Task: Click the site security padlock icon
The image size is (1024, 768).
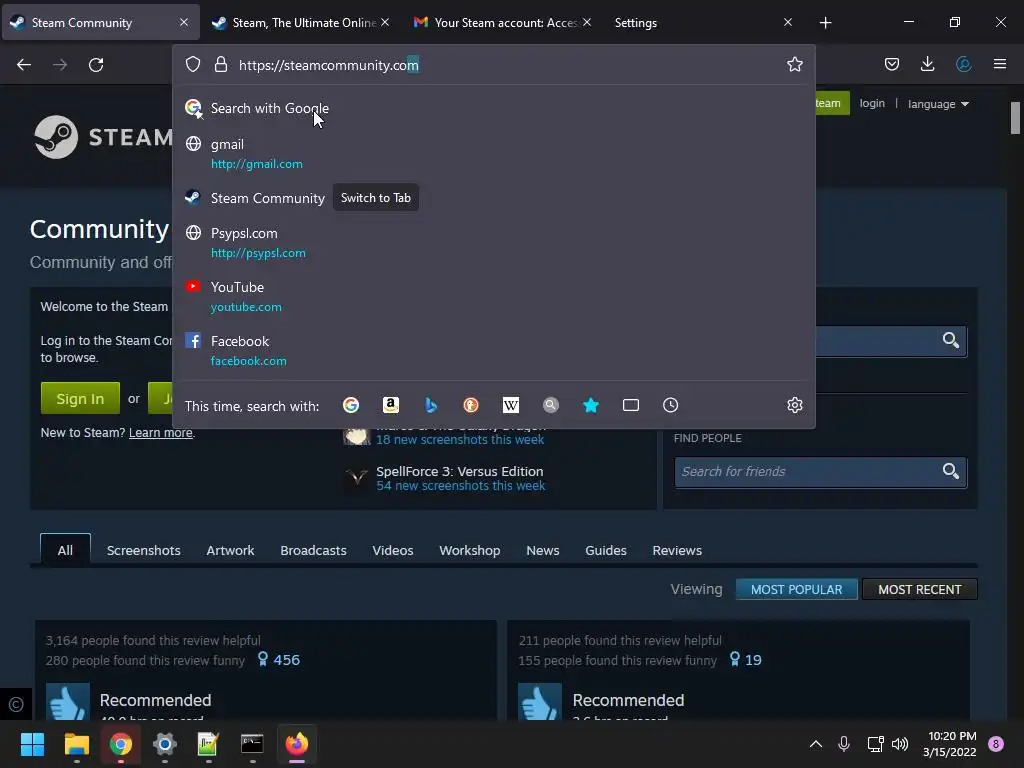Action: tap(221, 65)
